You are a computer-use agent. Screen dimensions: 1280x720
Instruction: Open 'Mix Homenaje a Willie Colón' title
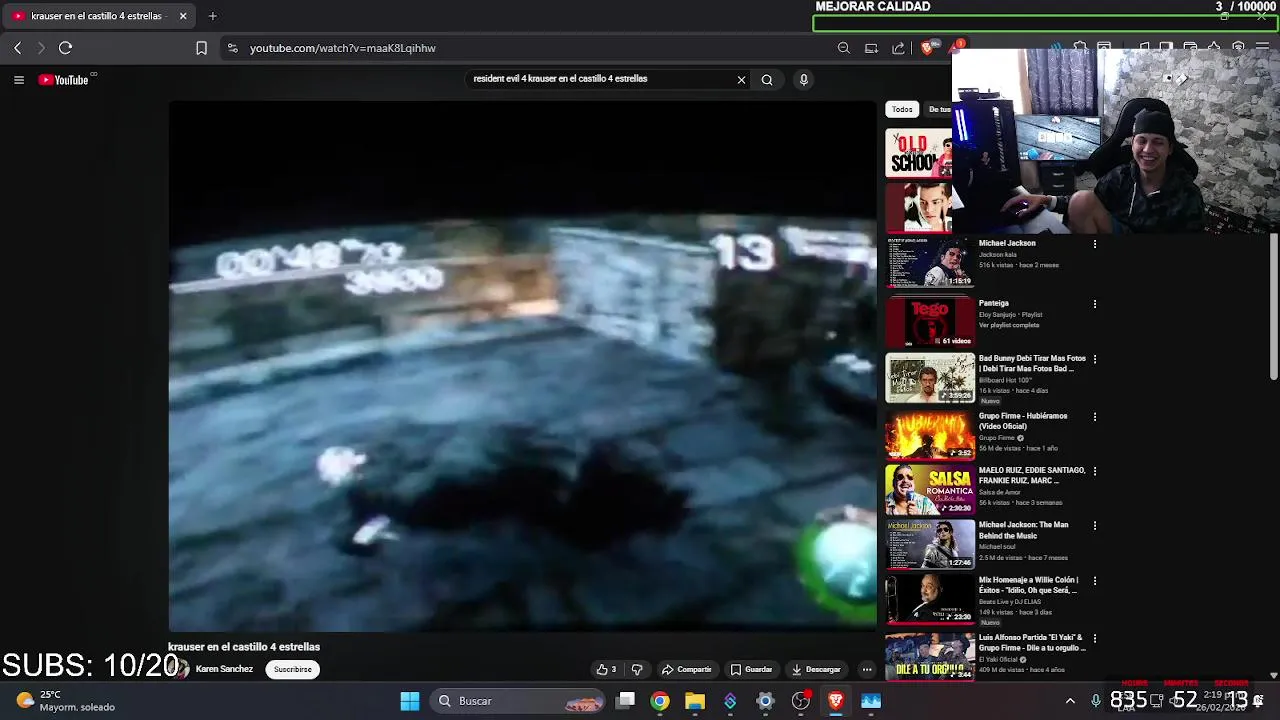(x=1028, y=585)
